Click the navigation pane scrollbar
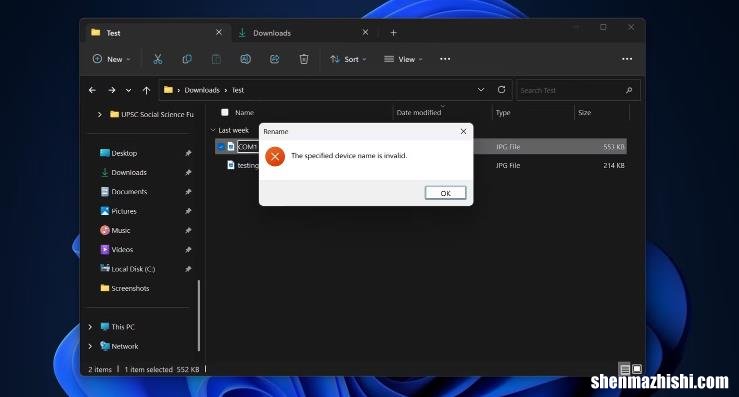739x397 pixels. [x=199, y=315]
